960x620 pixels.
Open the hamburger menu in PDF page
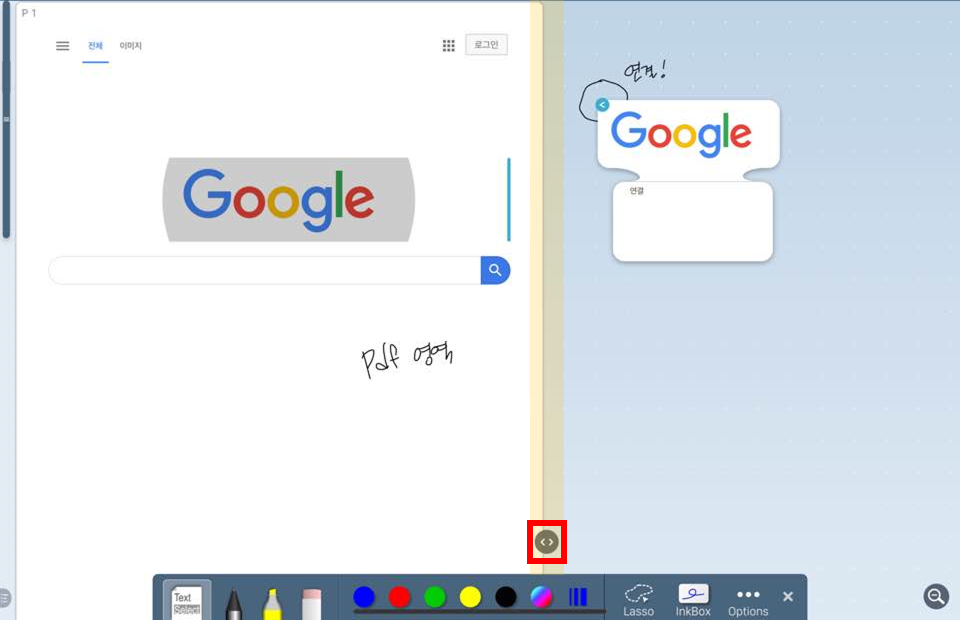pos(62,46)
